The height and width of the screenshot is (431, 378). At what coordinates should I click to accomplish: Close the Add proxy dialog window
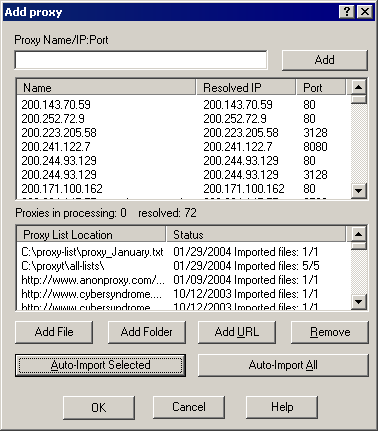click(x=365, y=12)
